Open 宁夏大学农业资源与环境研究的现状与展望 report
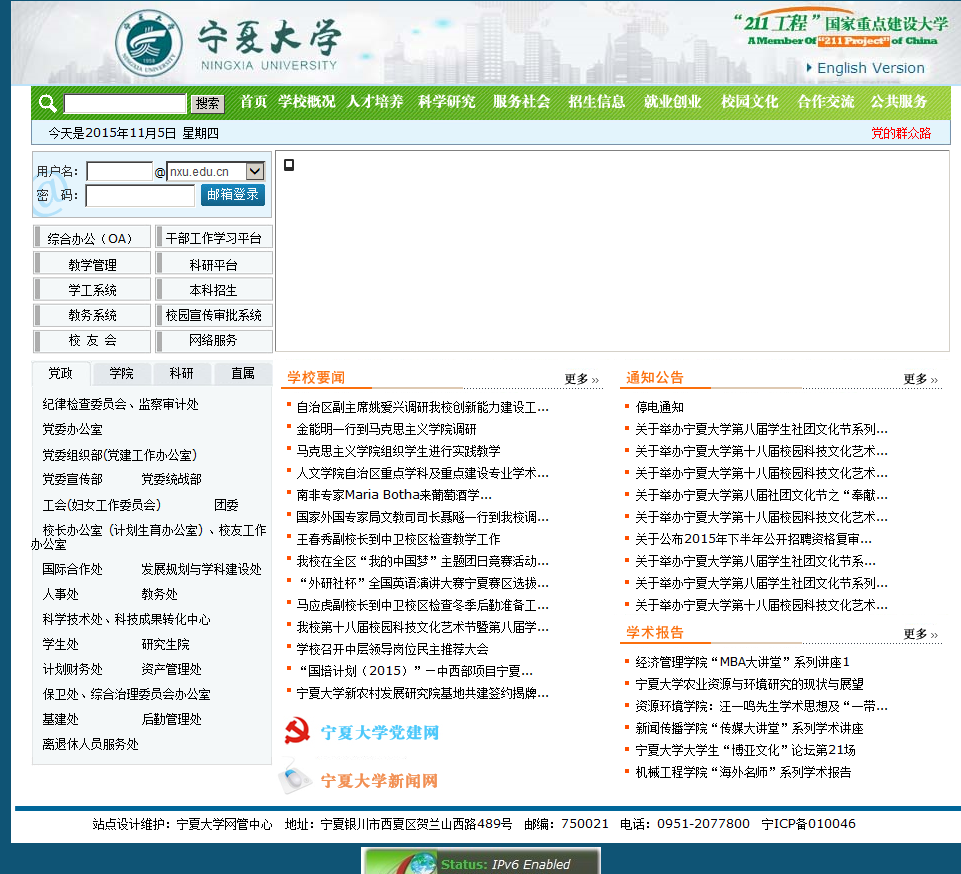 pos(750,684)
